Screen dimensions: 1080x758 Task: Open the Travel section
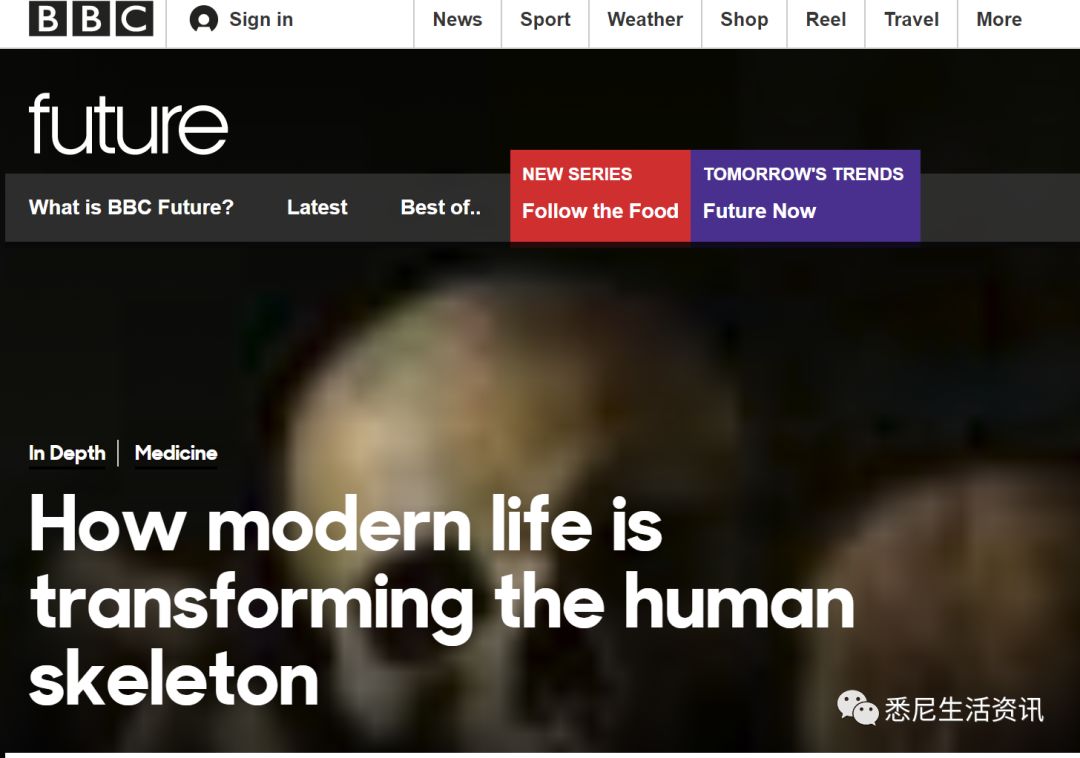click(x=911, y=19)
